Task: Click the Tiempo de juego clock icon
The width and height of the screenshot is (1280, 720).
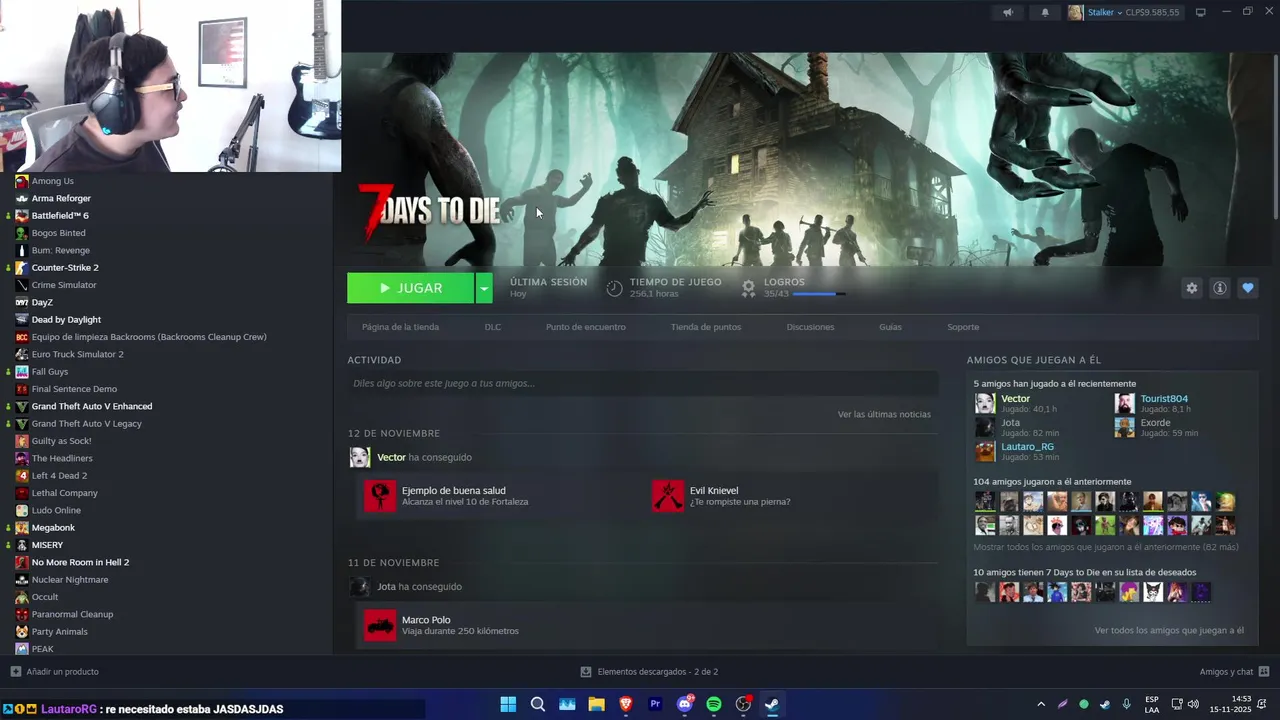Action: [614, 288]
